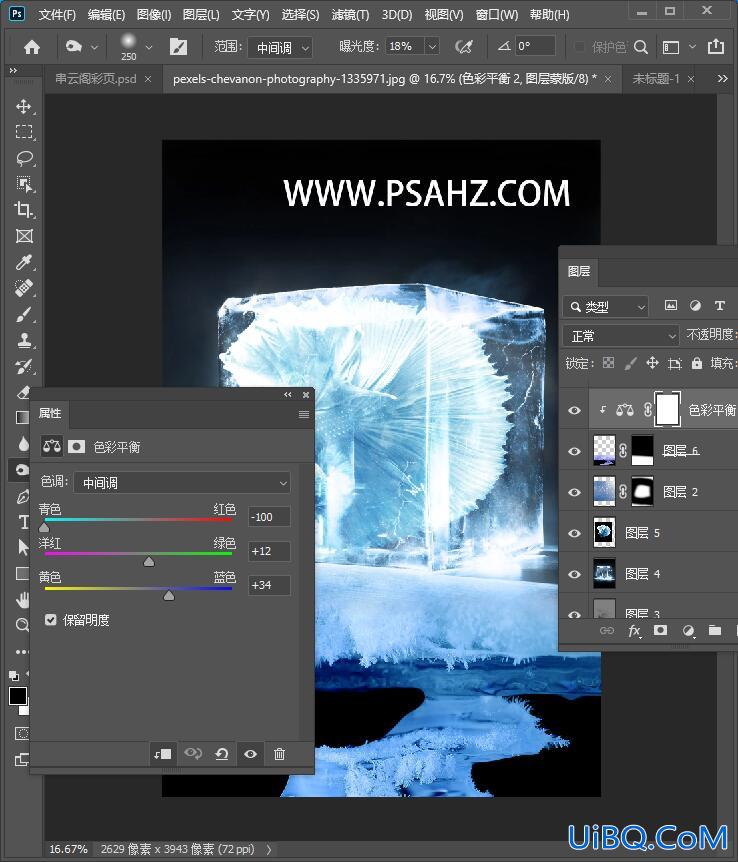Click the Color Balance adjustment icon in Properties
Image resolution: width=738 pixels, height=862 pixels.
(x=52, y=446)
